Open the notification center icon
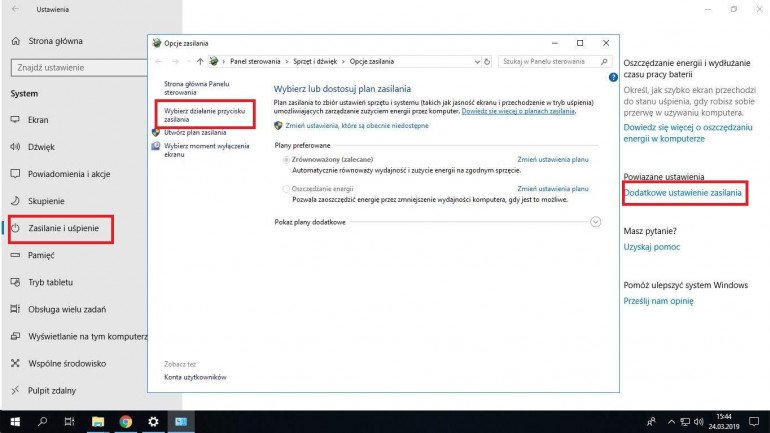This screenshot has width=770, height=433. [x=754, y=422]
